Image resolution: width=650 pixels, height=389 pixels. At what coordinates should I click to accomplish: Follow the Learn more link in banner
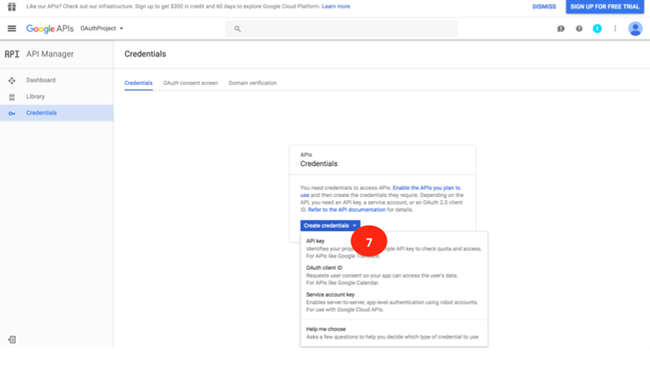(x=336, y=7)
